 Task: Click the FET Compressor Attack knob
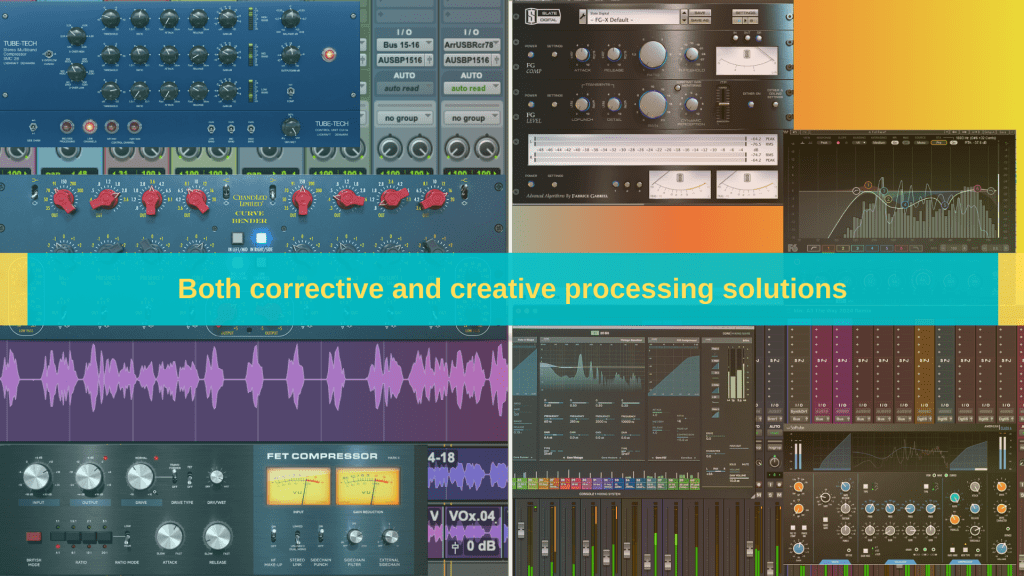point(168,536)
